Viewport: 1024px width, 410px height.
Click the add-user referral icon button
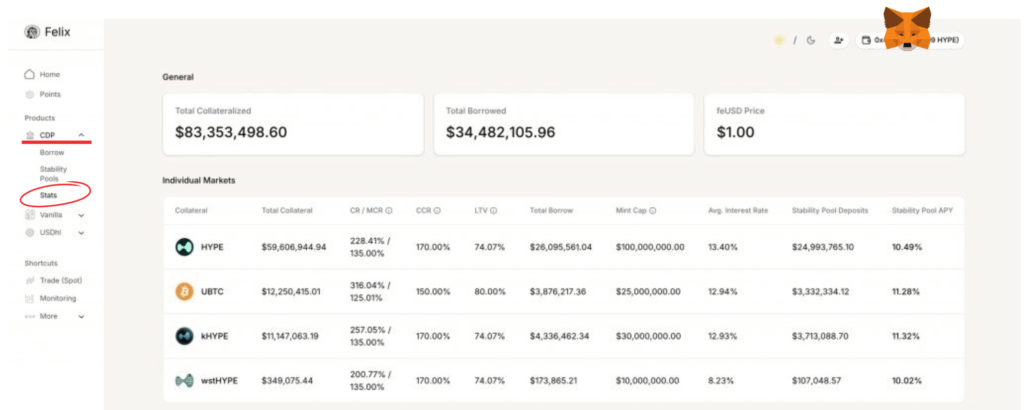(838, 40)
